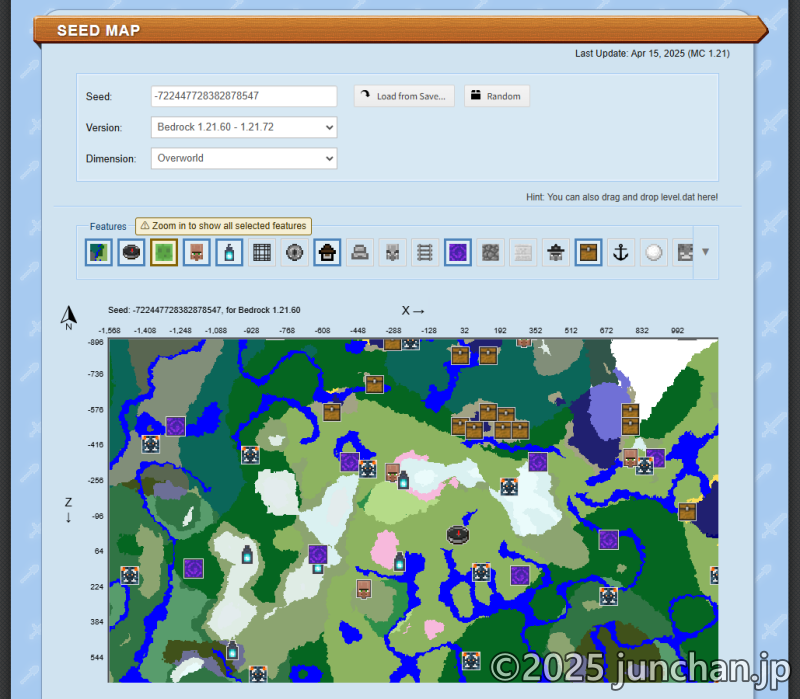
Task: Open the Version dropdown
Action: point(244,127)
